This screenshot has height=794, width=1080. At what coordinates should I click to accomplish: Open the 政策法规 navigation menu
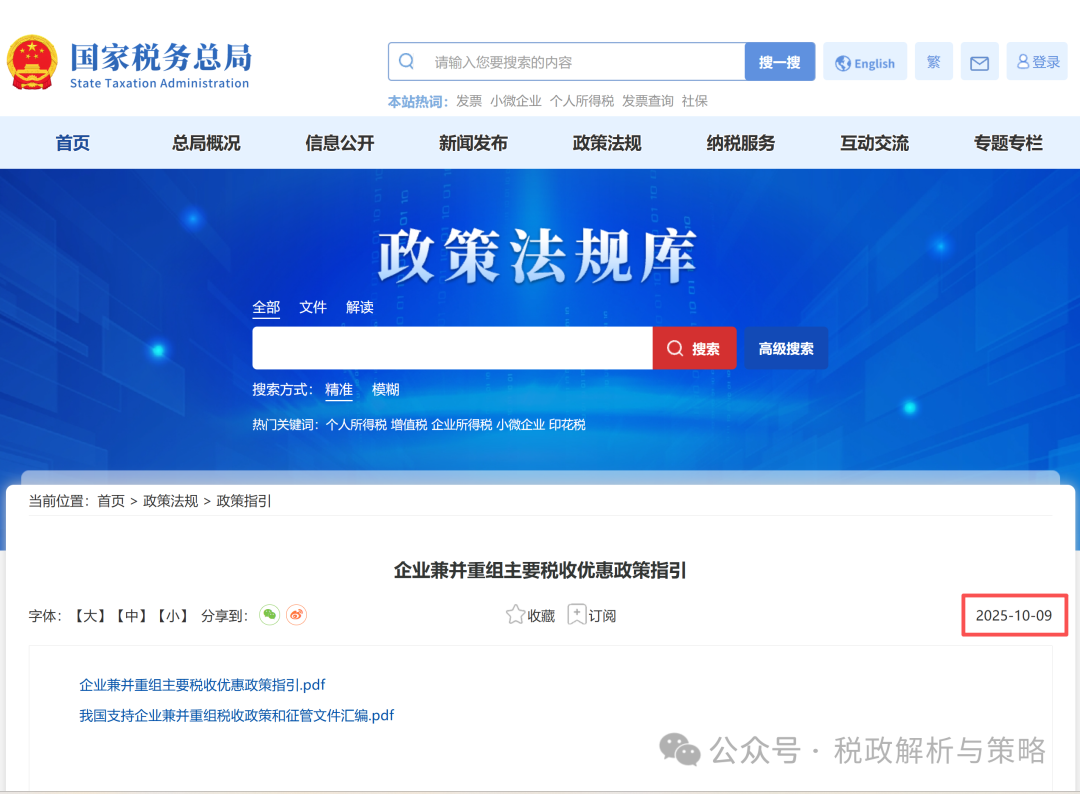tap(606, 143)
